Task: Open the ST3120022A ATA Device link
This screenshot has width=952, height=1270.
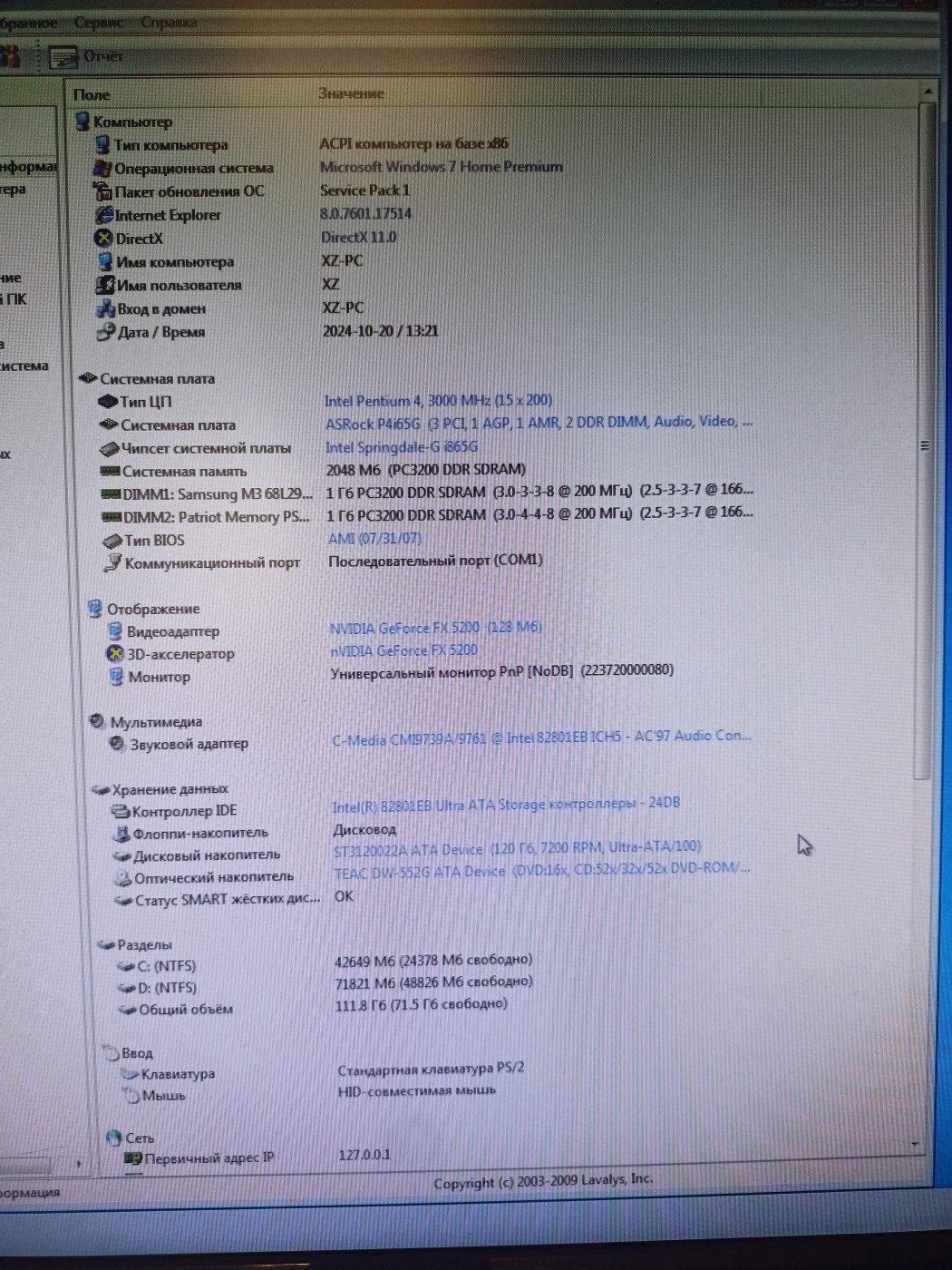Action: point(518,848)
